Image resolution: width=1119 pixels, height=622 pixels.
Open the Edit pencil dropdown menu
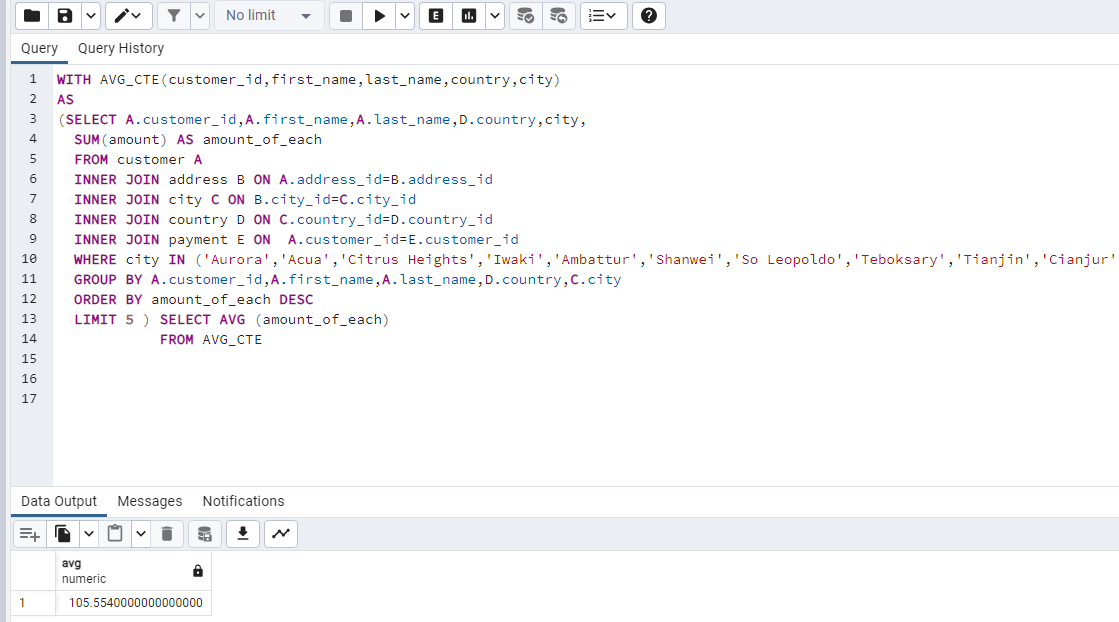(x=129, y=16)
